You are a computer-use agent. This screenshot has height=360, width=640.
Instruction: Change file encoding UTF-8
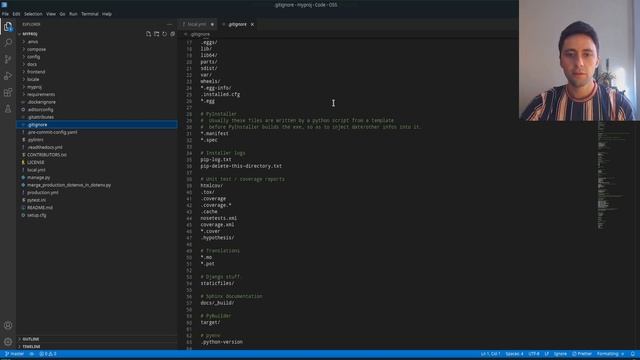(534, 354)
